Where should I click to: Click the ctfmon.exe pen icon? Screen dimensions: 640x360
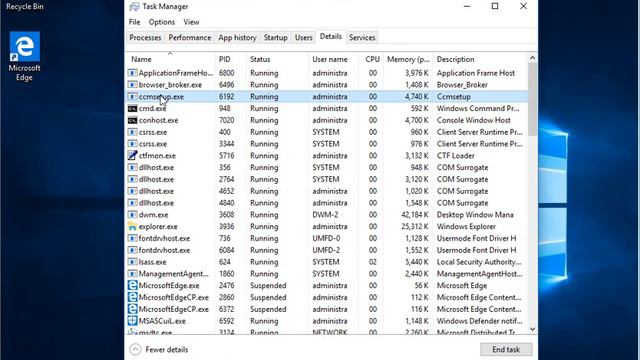click(x=132, y=156)
